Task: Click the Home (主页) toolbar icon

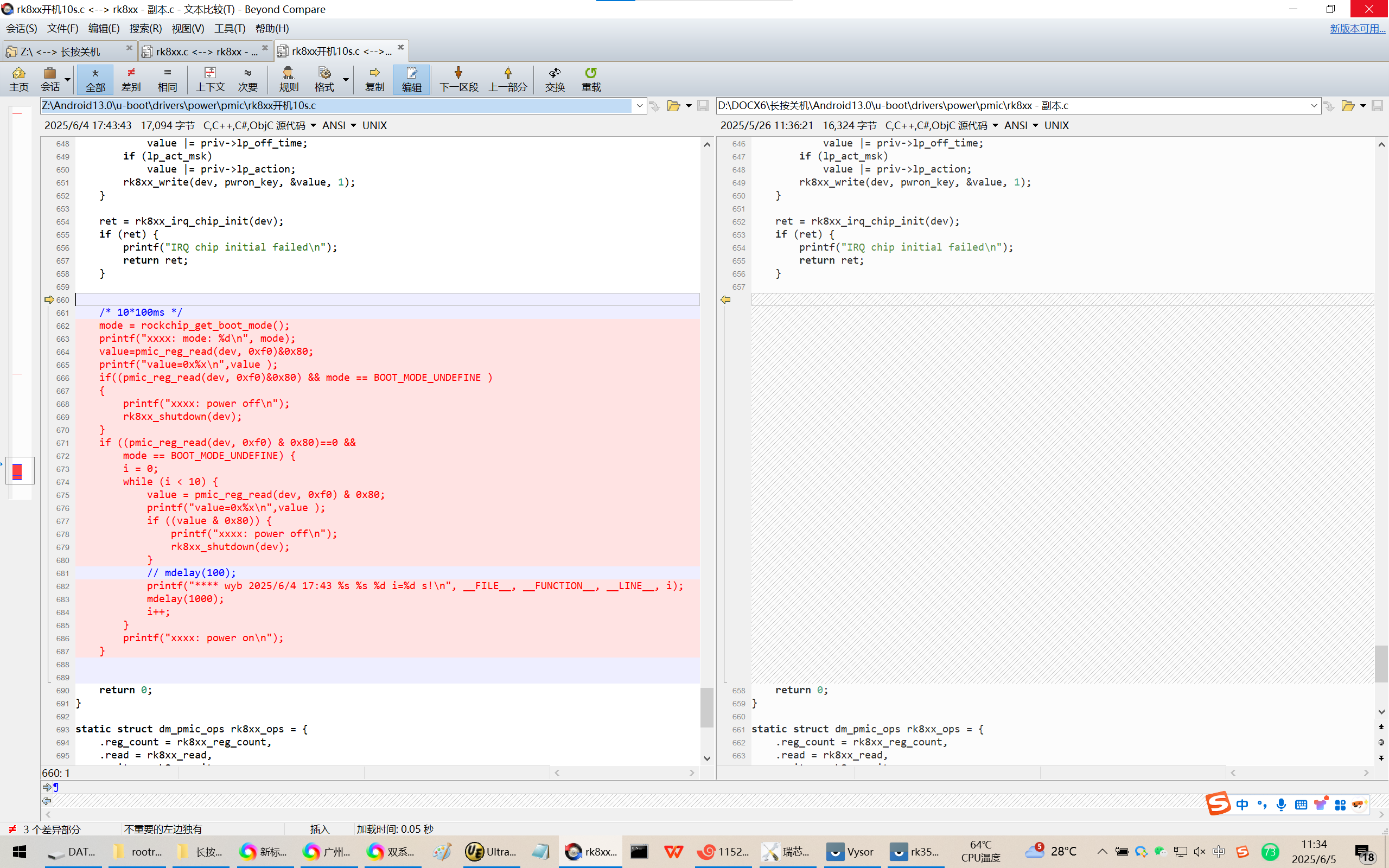Action: point(18,79)
